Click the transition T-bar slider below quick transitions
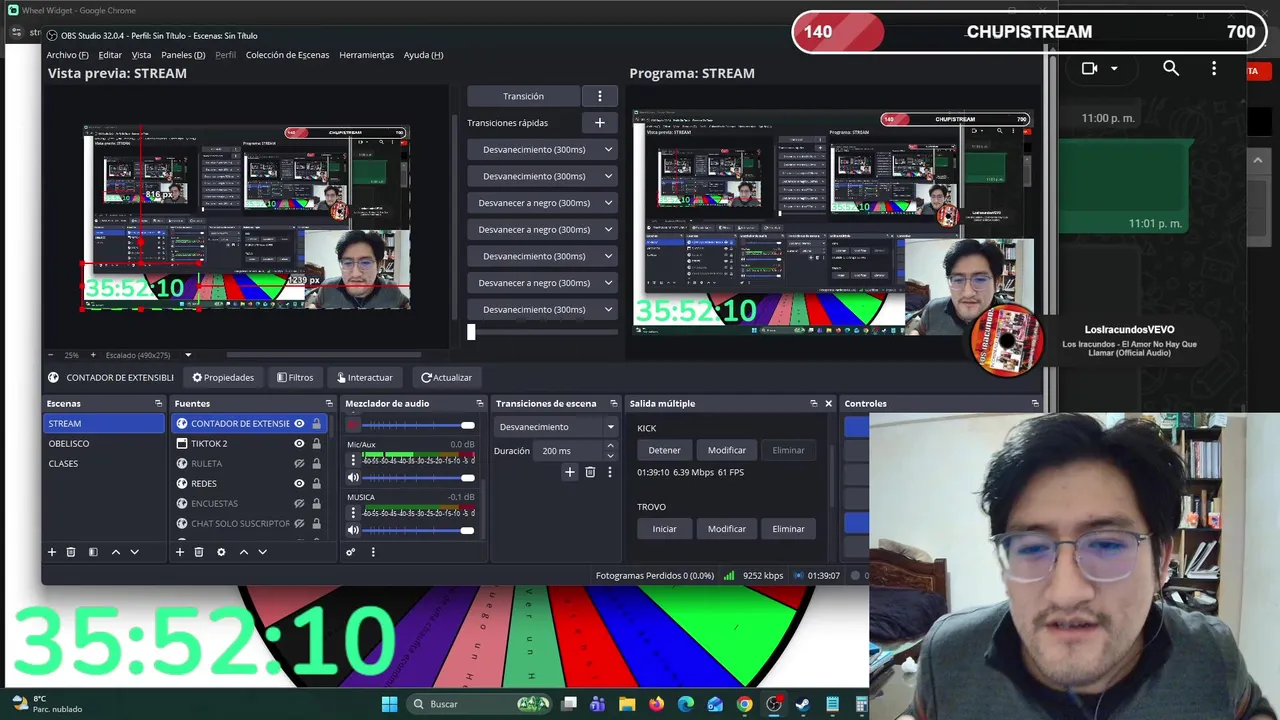The height and width of the screenshot is (720, 1280). point(542,332)
